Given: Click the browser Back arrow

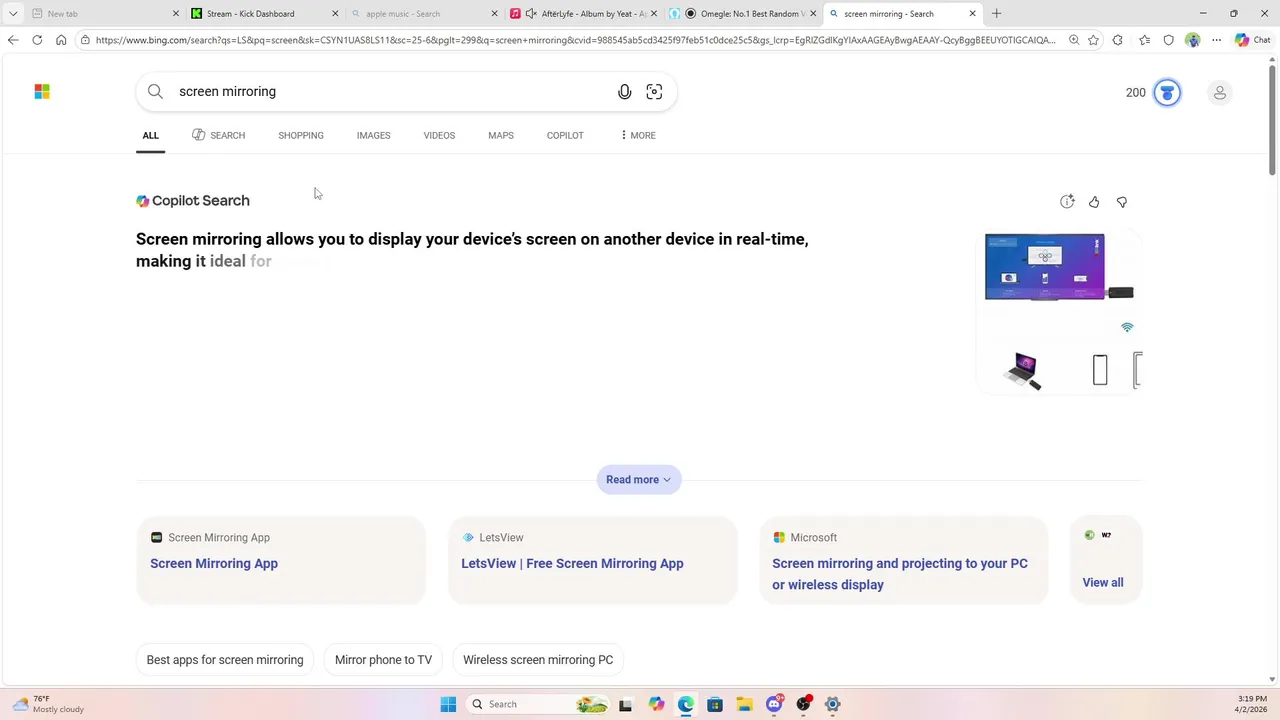Looking at the screenshot, I should coord(13,40).
